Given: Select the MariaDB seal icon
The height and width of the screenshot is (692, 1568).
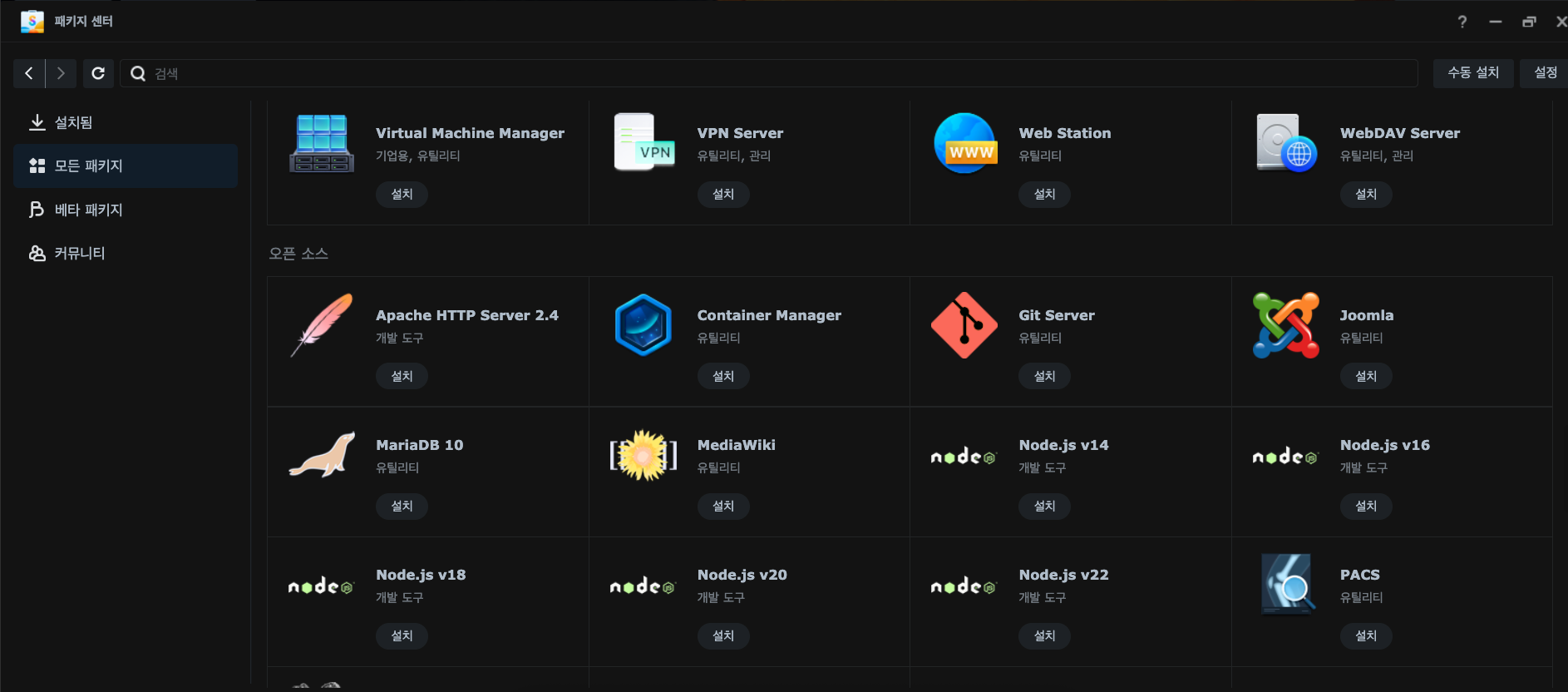Looking at the screenshot, I should [x=322, y=455].
